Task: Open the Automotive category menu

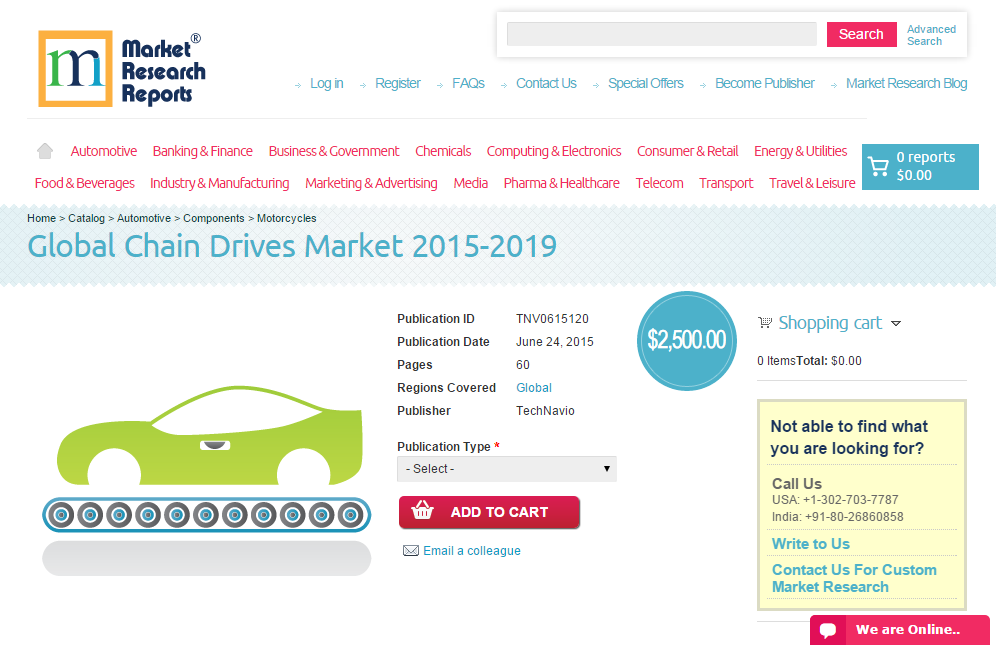Action: pyautogui.click(x=103, y=150)
